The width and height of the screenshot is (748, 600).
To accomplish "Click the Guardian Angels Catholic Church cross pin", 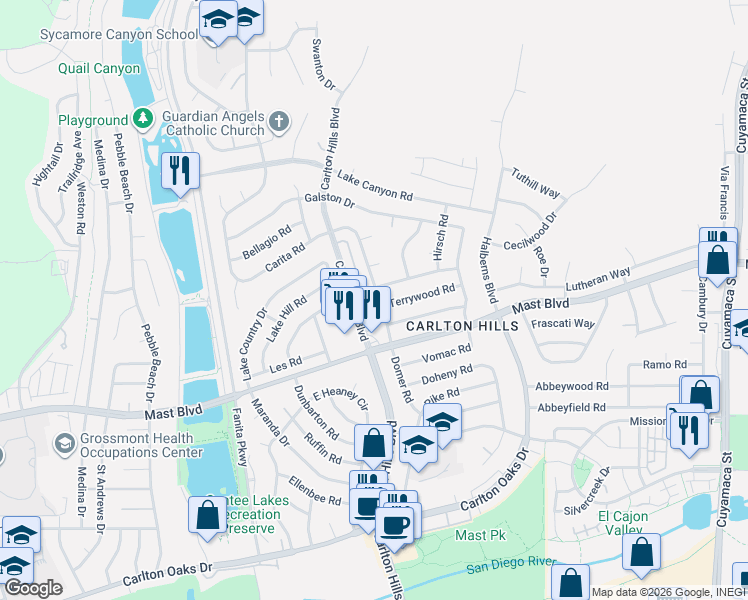I will (x=279, y=122).
